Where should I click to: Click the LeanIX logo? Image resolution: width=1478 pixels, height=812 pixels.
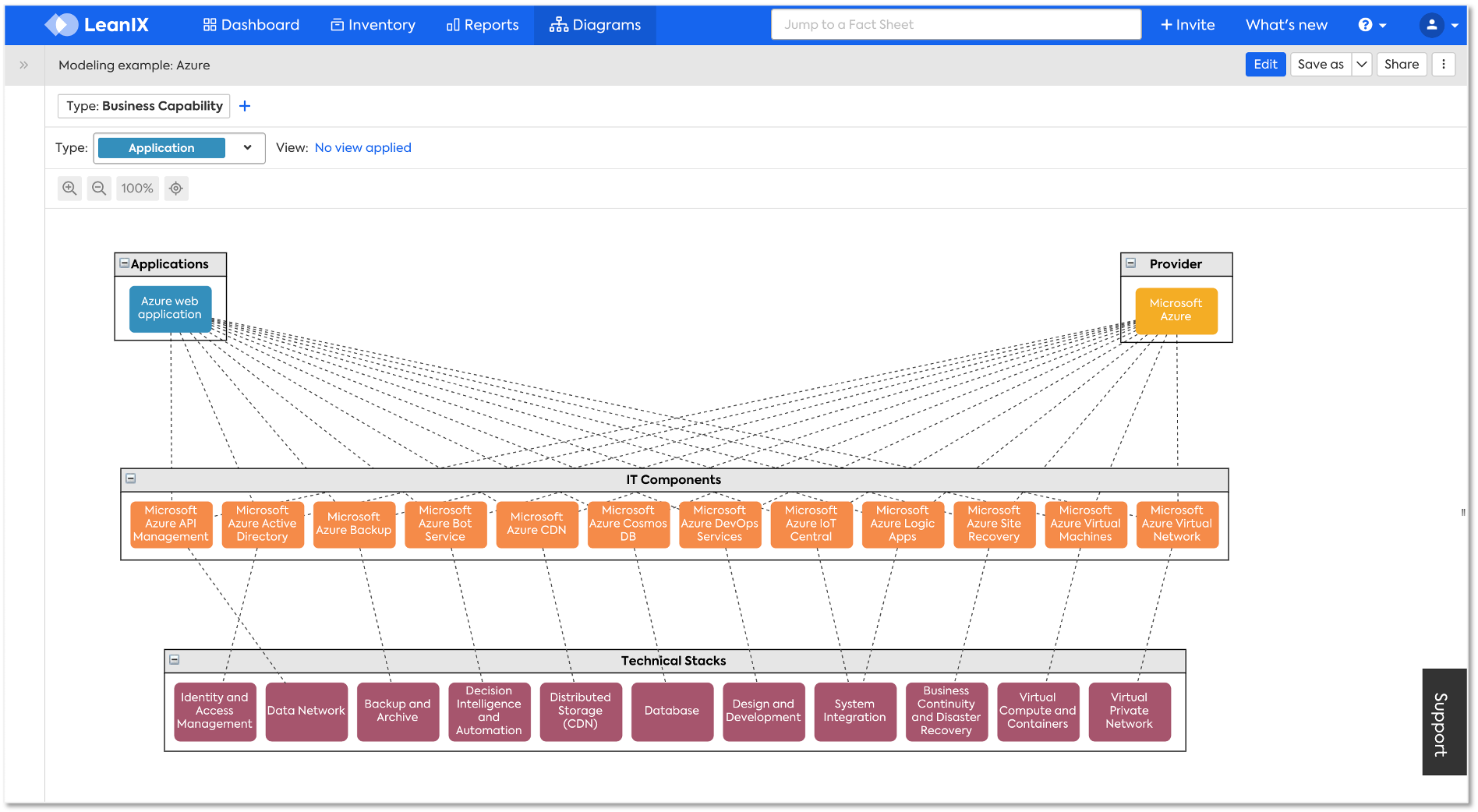[97, 25]
